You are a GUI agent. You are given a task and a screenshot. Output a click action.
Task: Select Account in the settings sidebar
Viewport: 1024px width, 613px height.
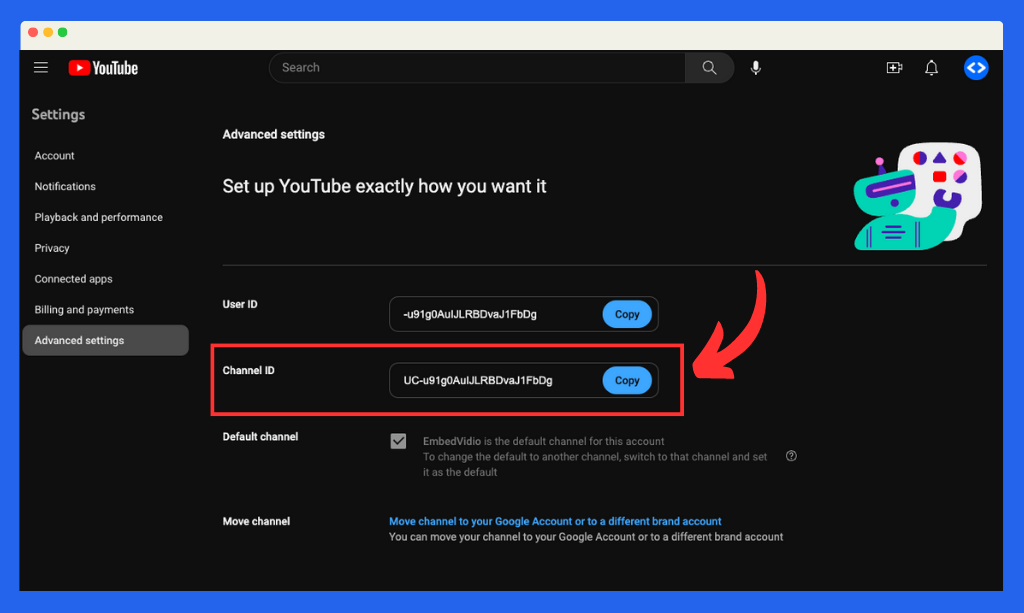[54, 155]
